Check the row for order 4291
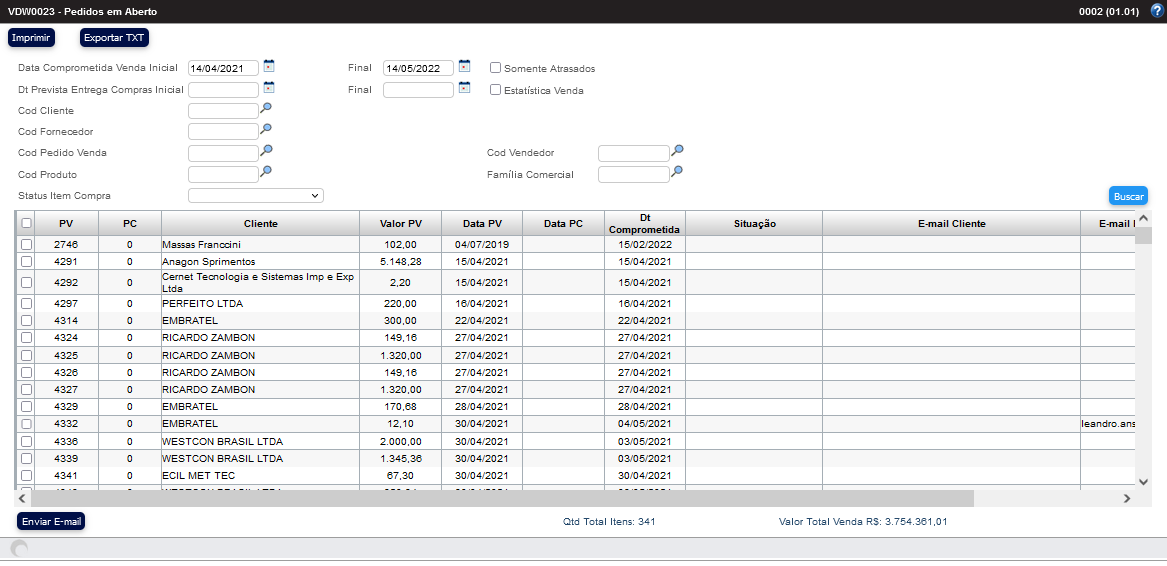This screenshot has height=566, width=1167. 26,262
